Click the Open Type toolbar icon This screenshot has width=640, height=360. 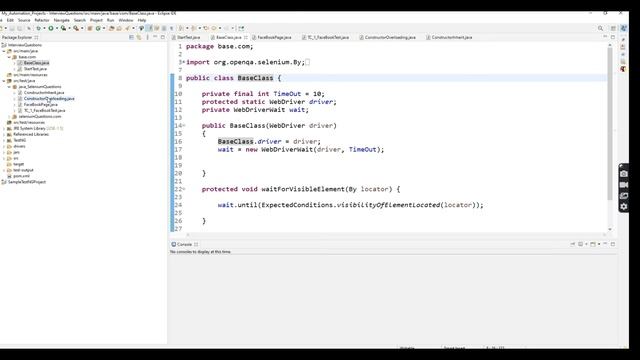tap(111, 28)
